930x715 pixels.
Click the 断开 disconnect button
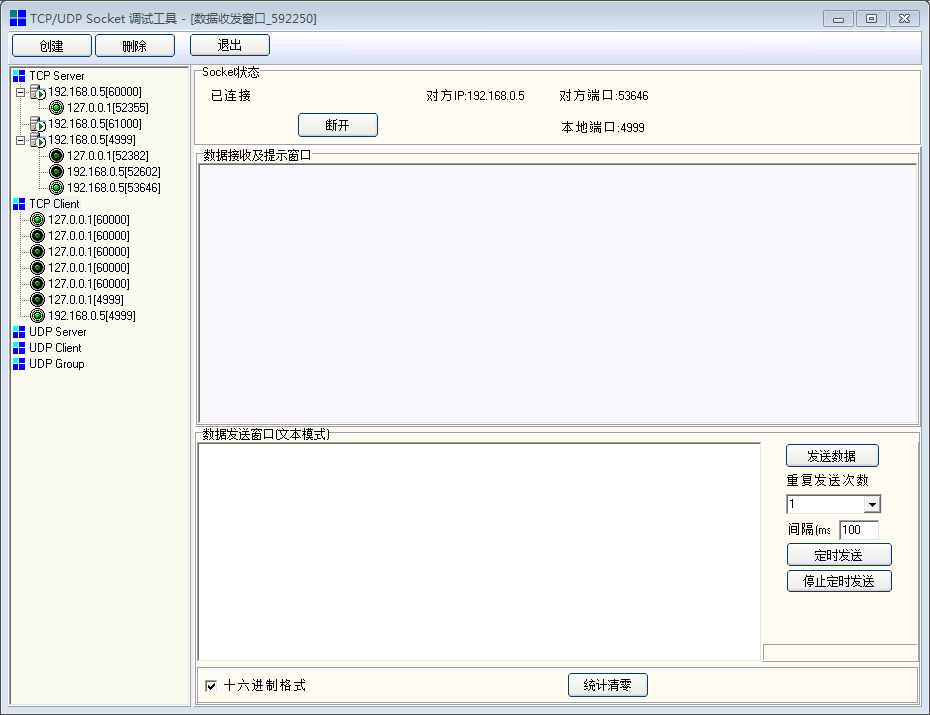[338, 125]
